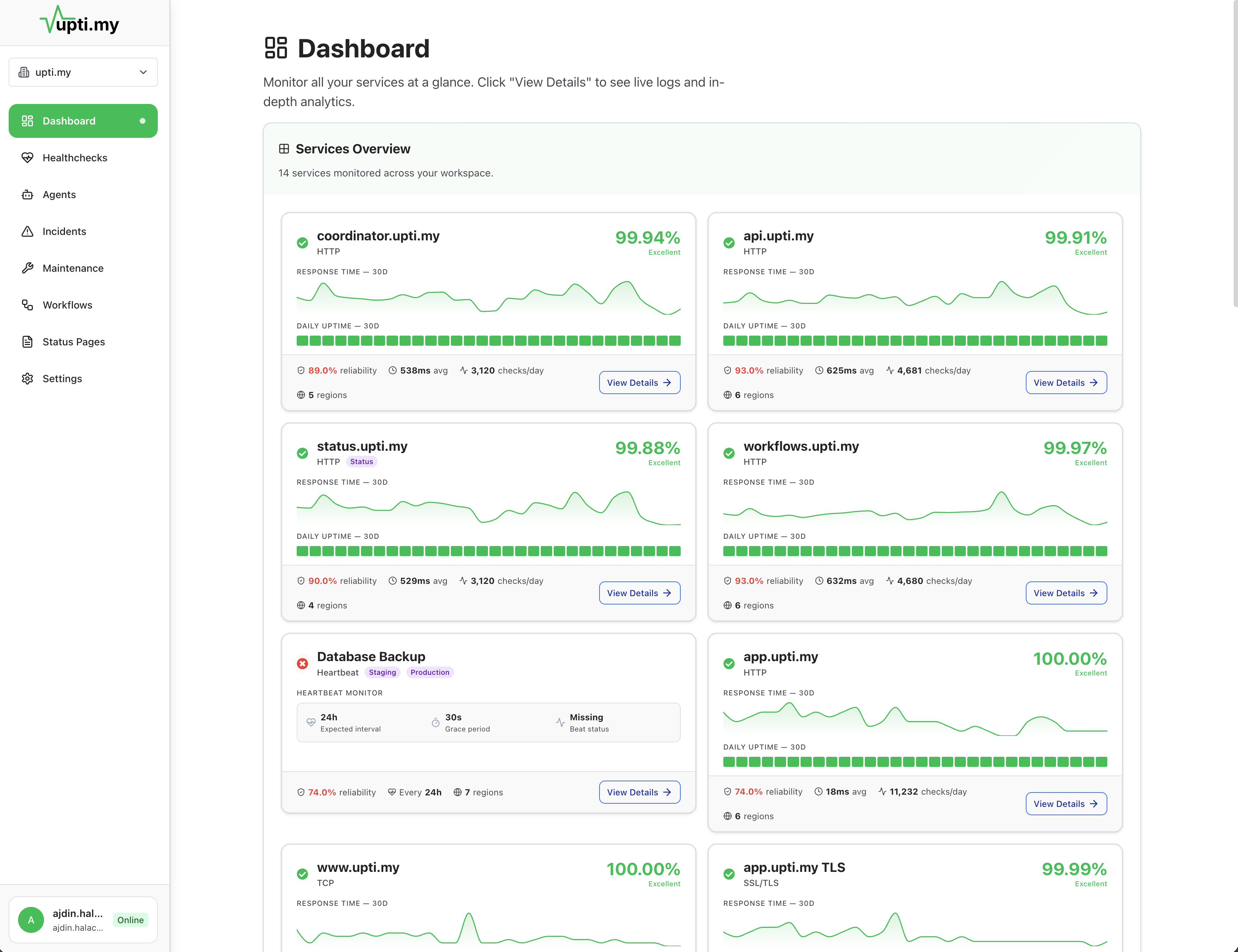Click the 11,232 checks/day value
The width and height of the screenshot is (1238, 952).
tap(904, 792)
